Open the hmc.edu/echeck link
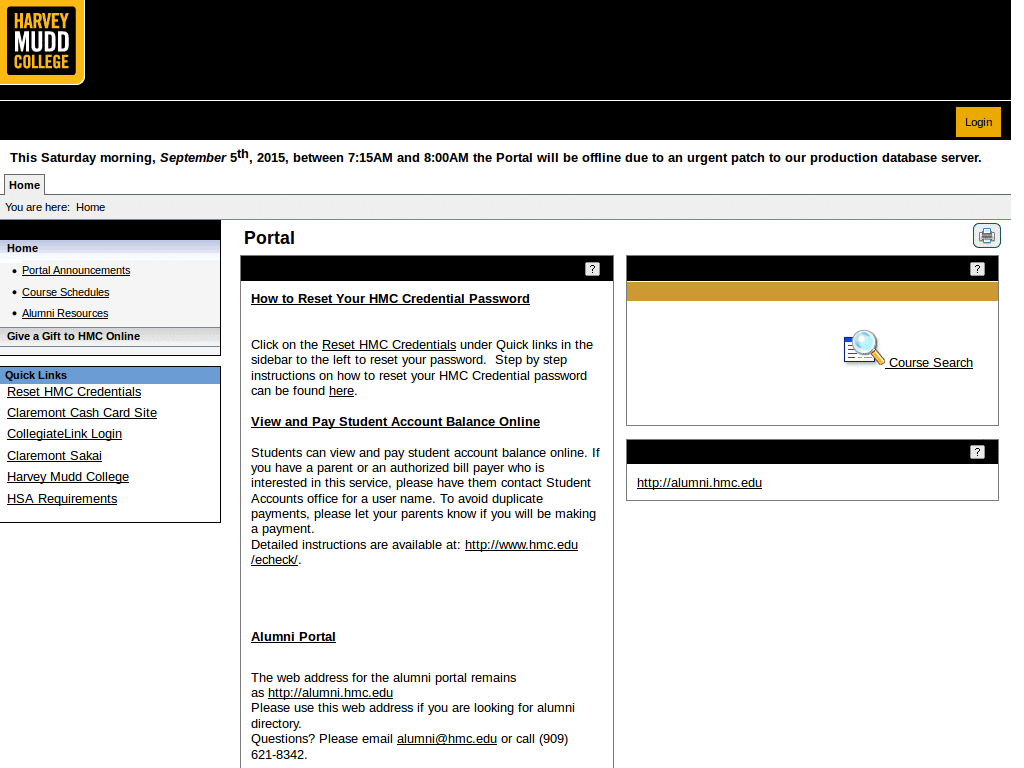 [521, 545]
